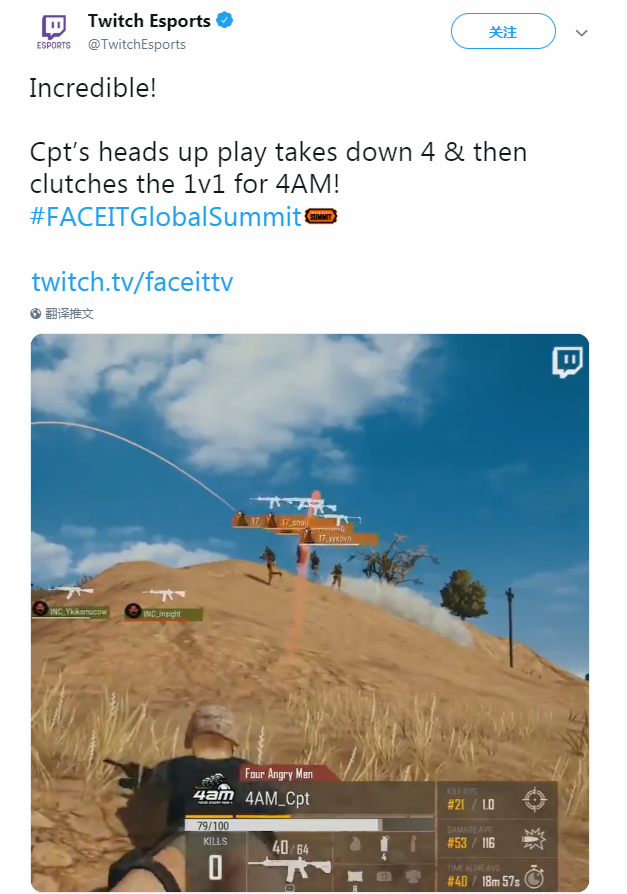Play the embedded gameplay video
Screen dimensions: 627x894
(310, 613)
